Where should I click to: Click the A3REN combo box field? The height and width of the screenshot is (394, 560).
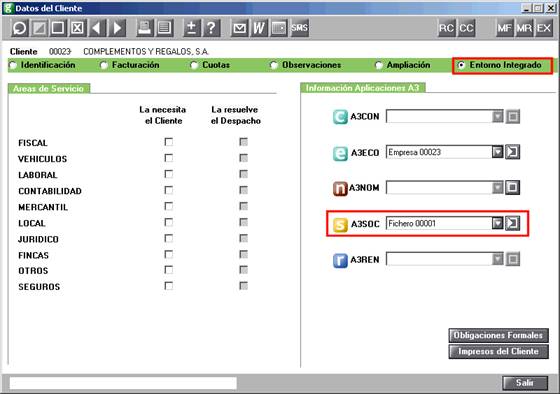445,259
